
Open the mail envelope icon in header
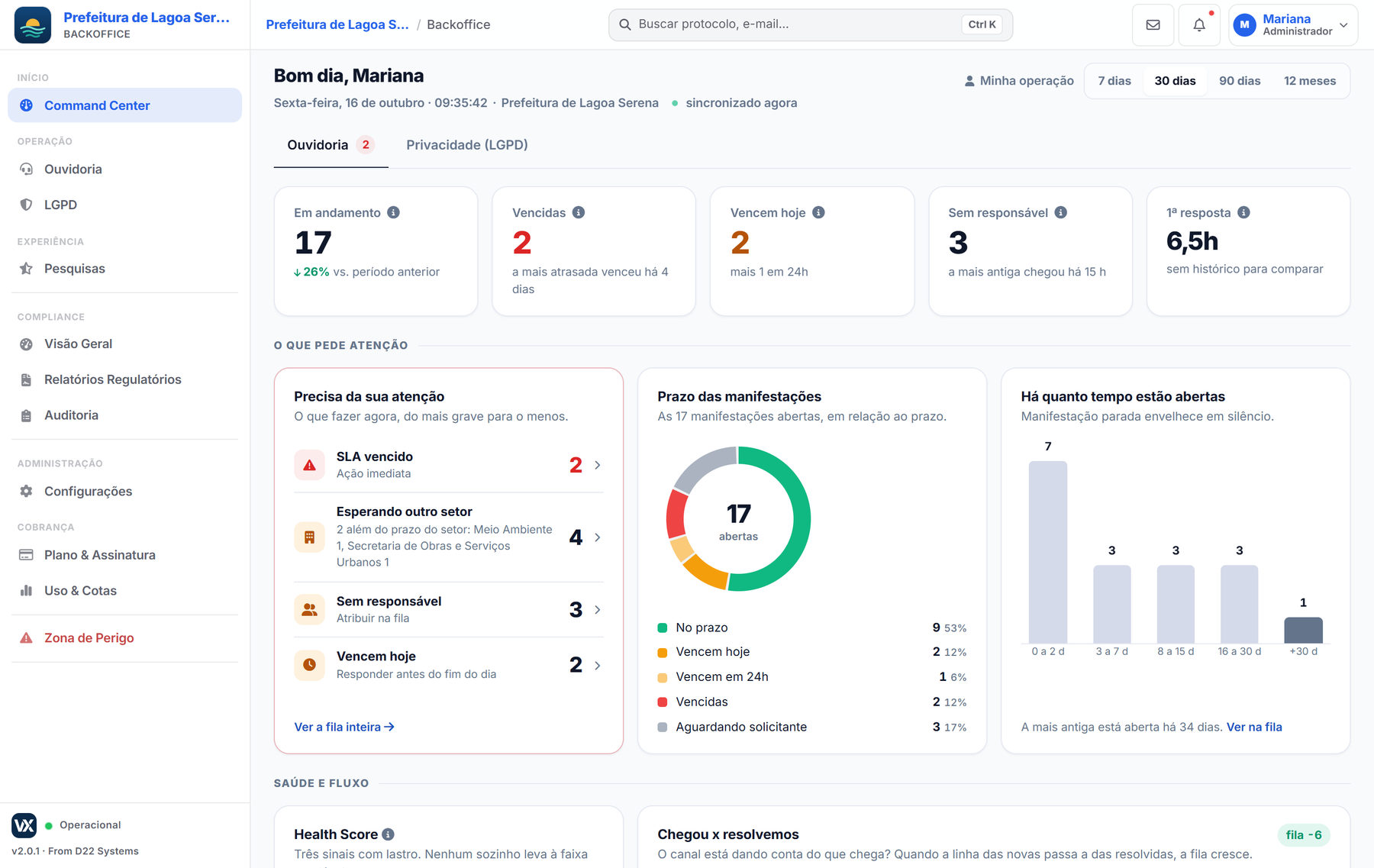pos(1153,24)
